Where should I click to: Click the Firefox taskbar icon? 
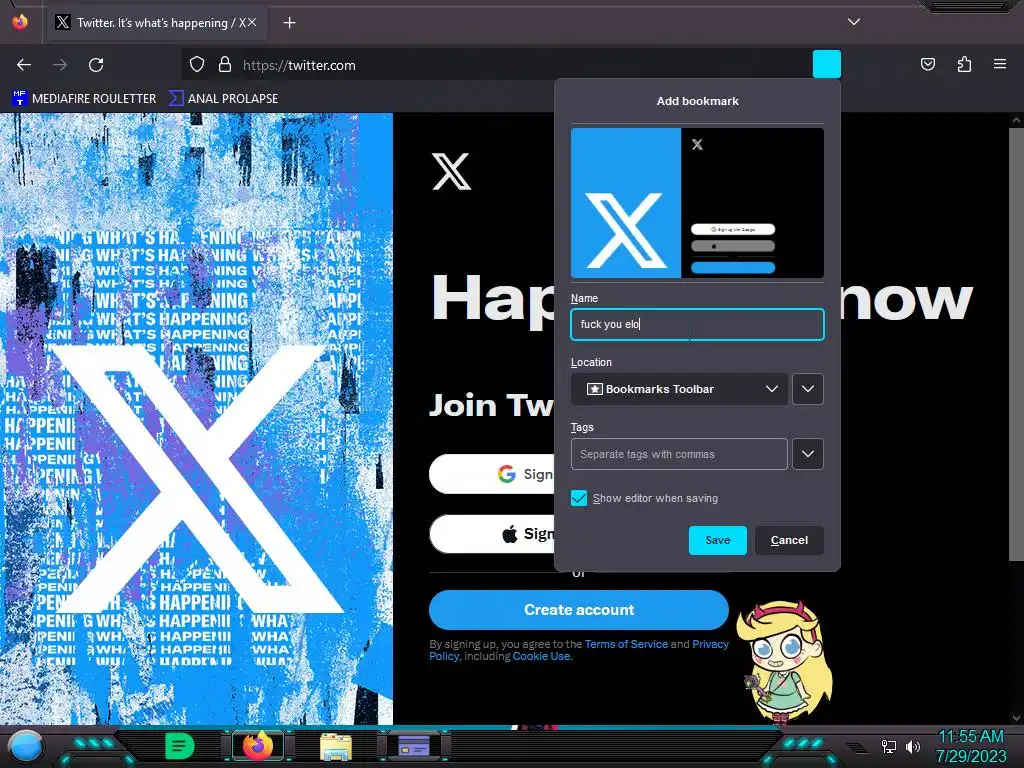258,746
